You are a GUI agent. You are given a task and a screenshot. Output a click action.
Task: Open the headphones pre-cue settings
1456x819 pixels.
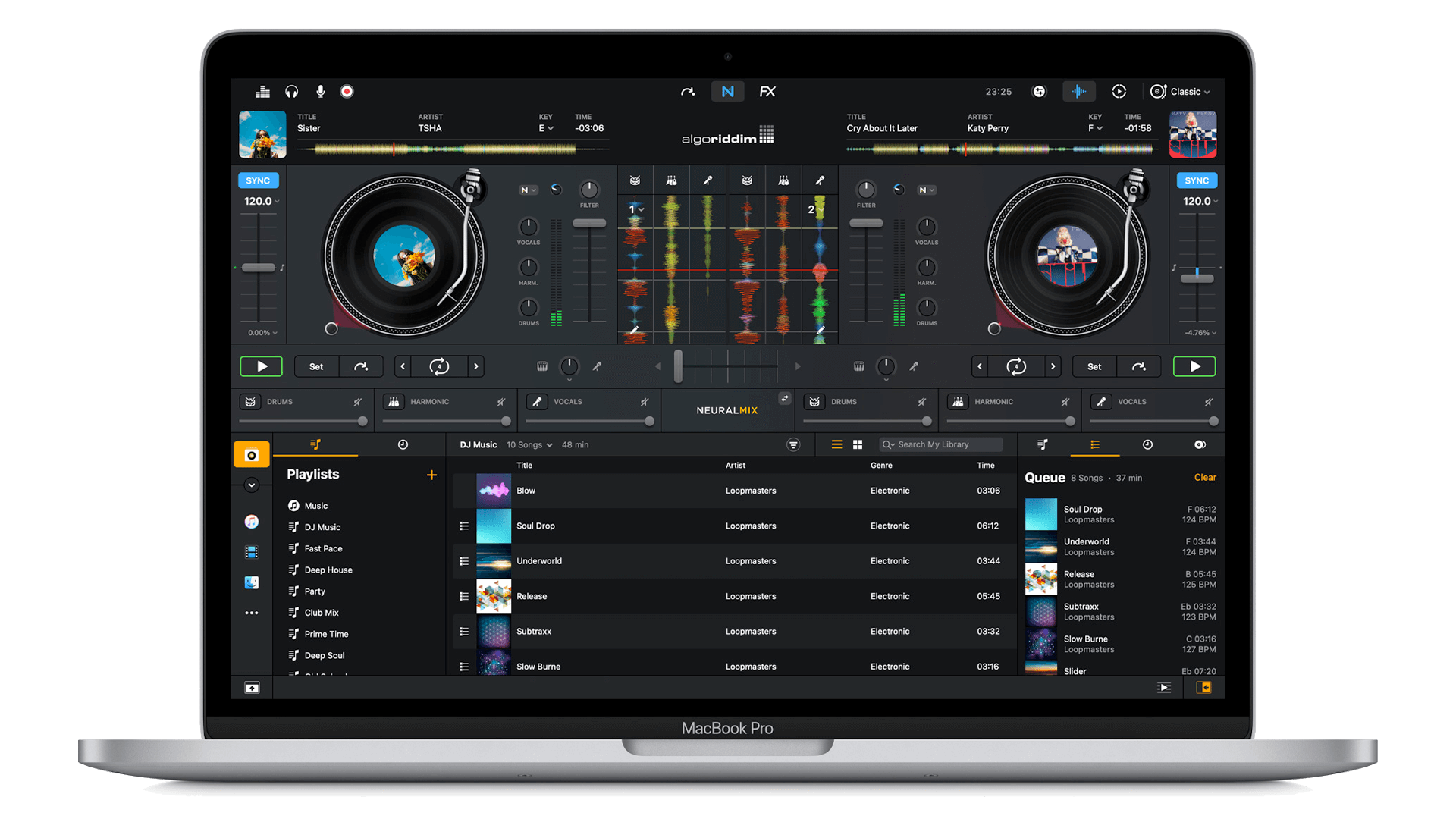click(x=291, y=92)
